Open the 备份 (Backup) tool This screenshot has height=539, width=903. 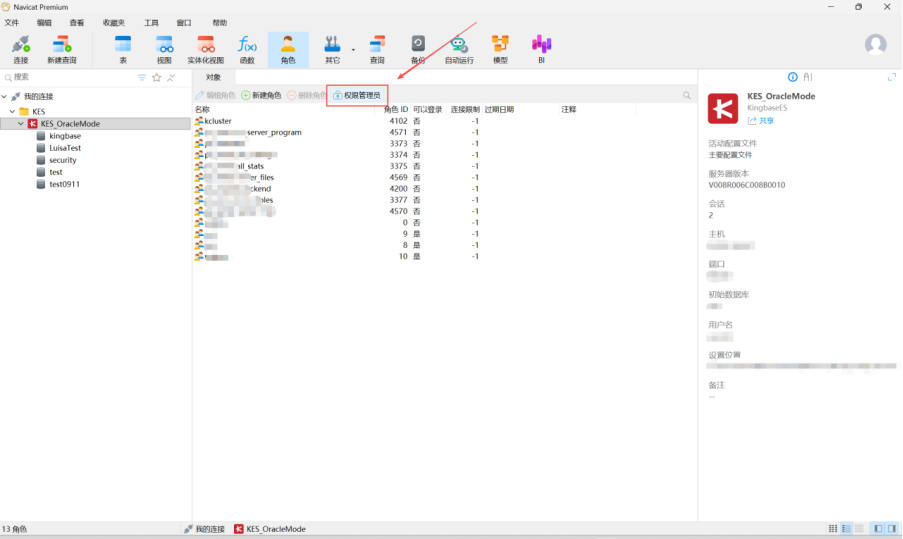[417, 46]
